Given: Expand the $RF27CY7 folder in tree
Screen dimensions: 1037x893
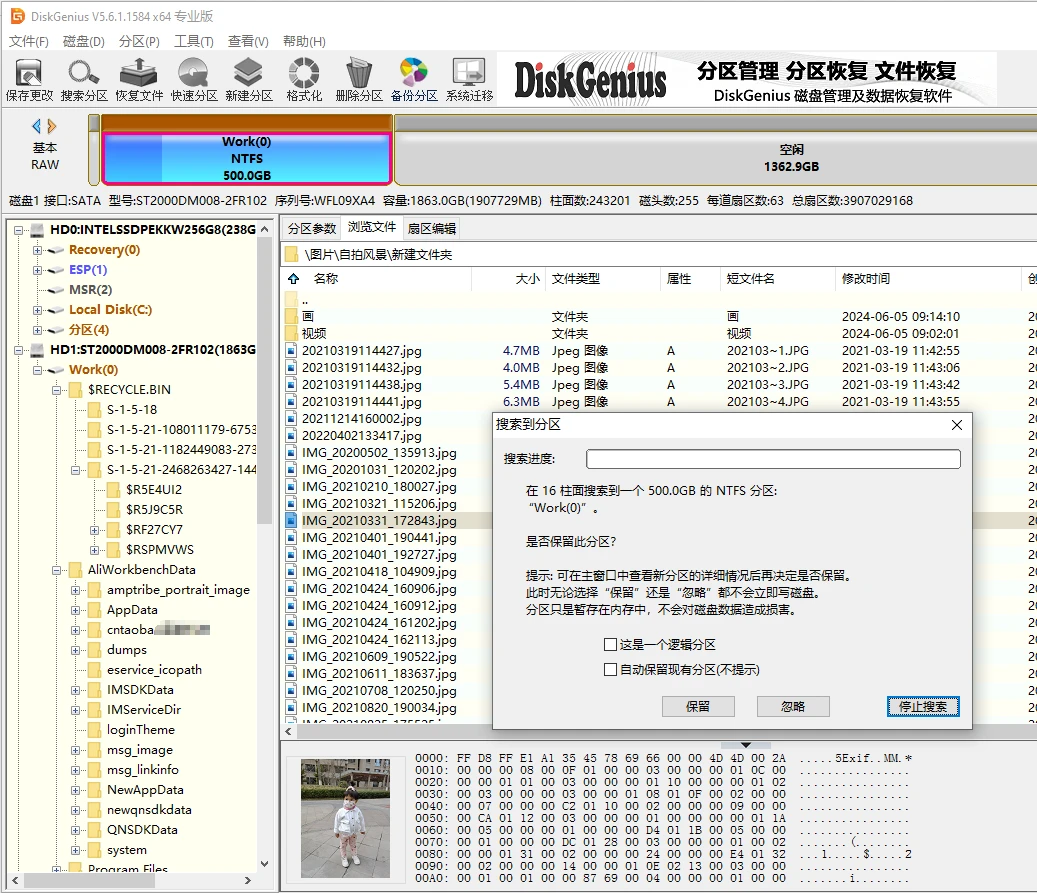Looking at the screenshot, I should point(95,530).
